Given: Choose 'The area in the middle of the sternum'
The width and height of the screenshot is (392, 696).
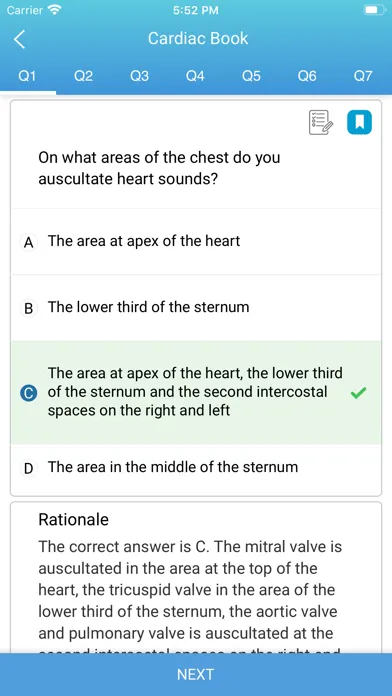Looking at the screenshot, I should [x=196, y=467].
